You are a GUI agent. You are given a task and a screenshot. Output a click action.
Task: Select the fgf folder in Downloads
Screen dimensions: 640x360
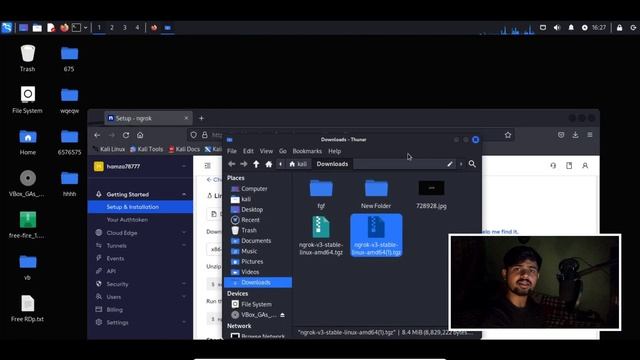pyautogui.click(x=321, y=194)
